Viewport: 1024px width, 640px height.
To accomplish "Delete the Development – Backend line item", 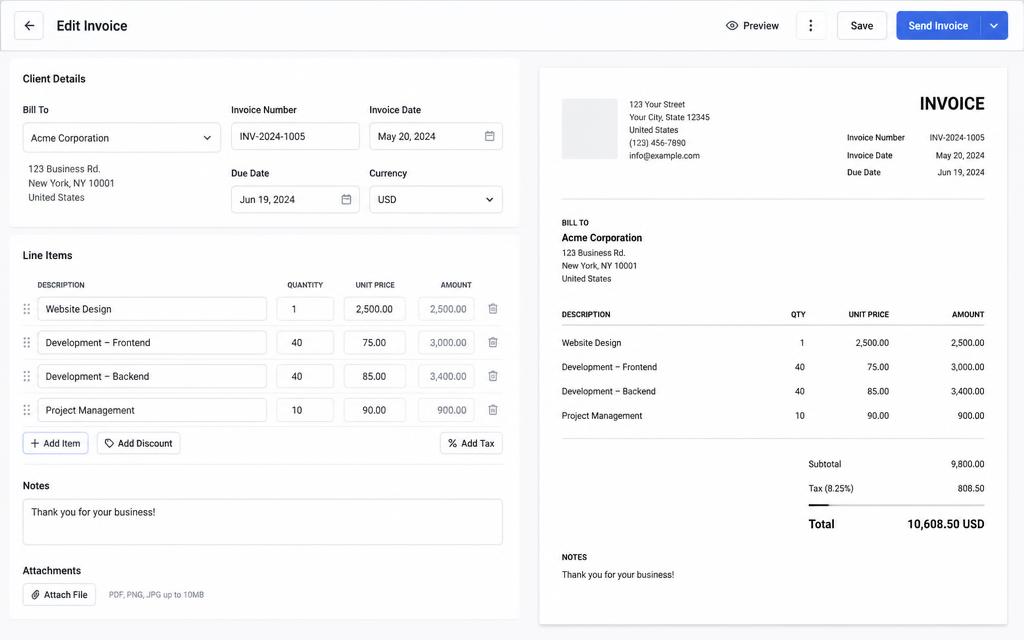I will click(x=493, y=376).
